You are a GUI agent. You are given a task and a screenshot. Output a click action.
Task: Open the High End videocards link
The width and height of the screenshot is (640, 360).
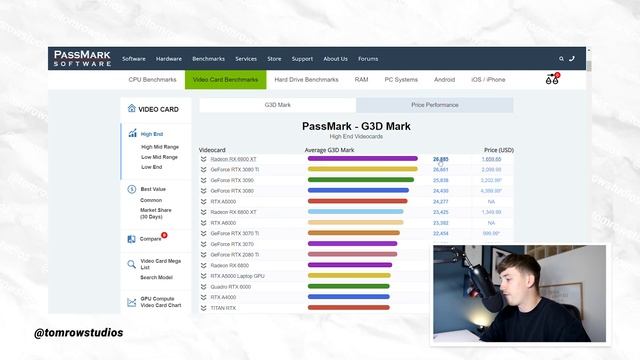tap(151, 134)
